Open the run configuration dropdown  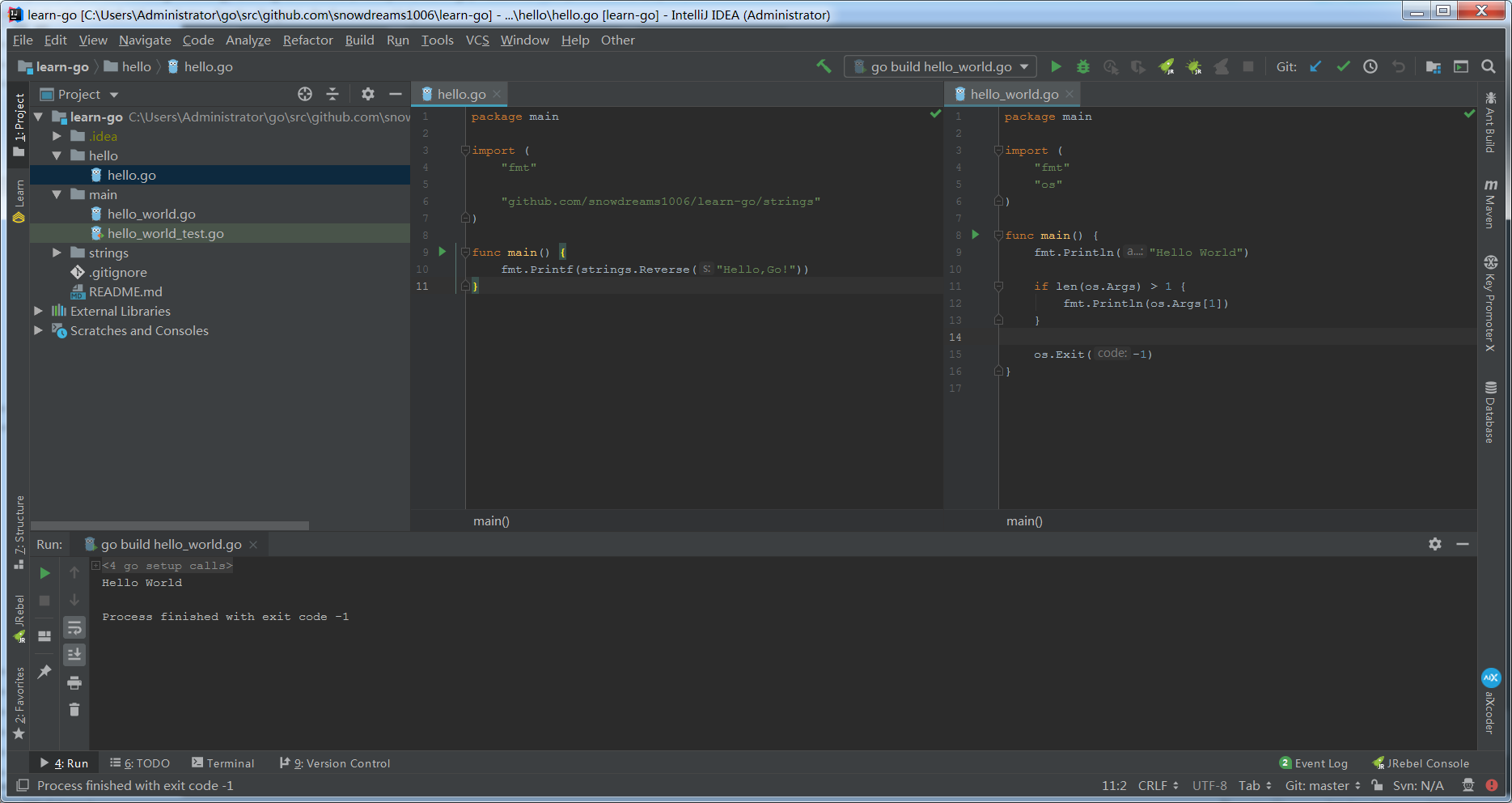(940, 66)
